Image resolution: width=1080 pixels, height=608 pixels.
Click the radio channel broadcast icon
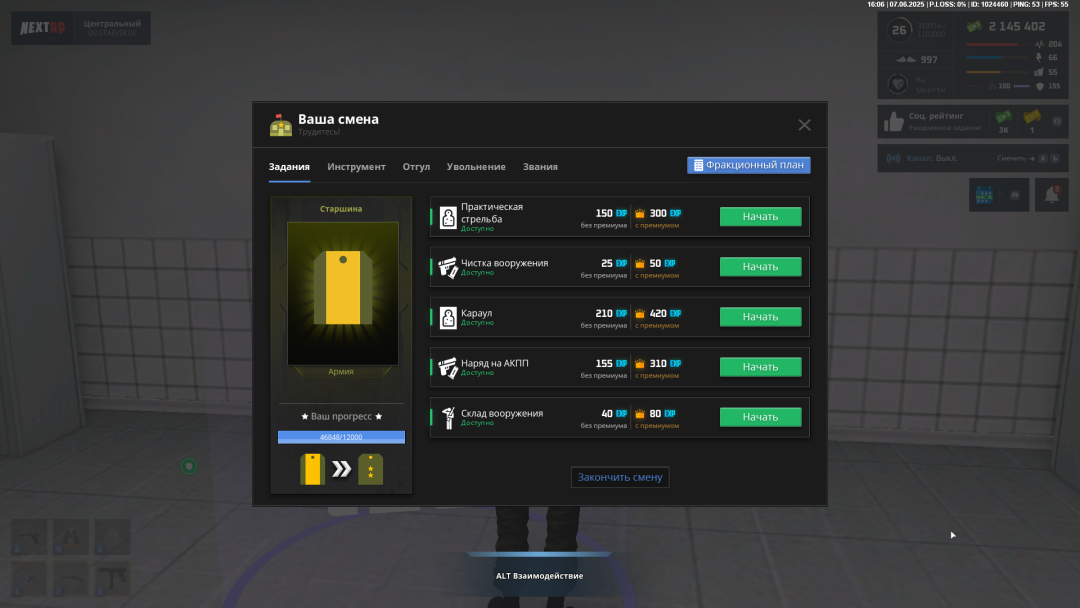(893, 158)
